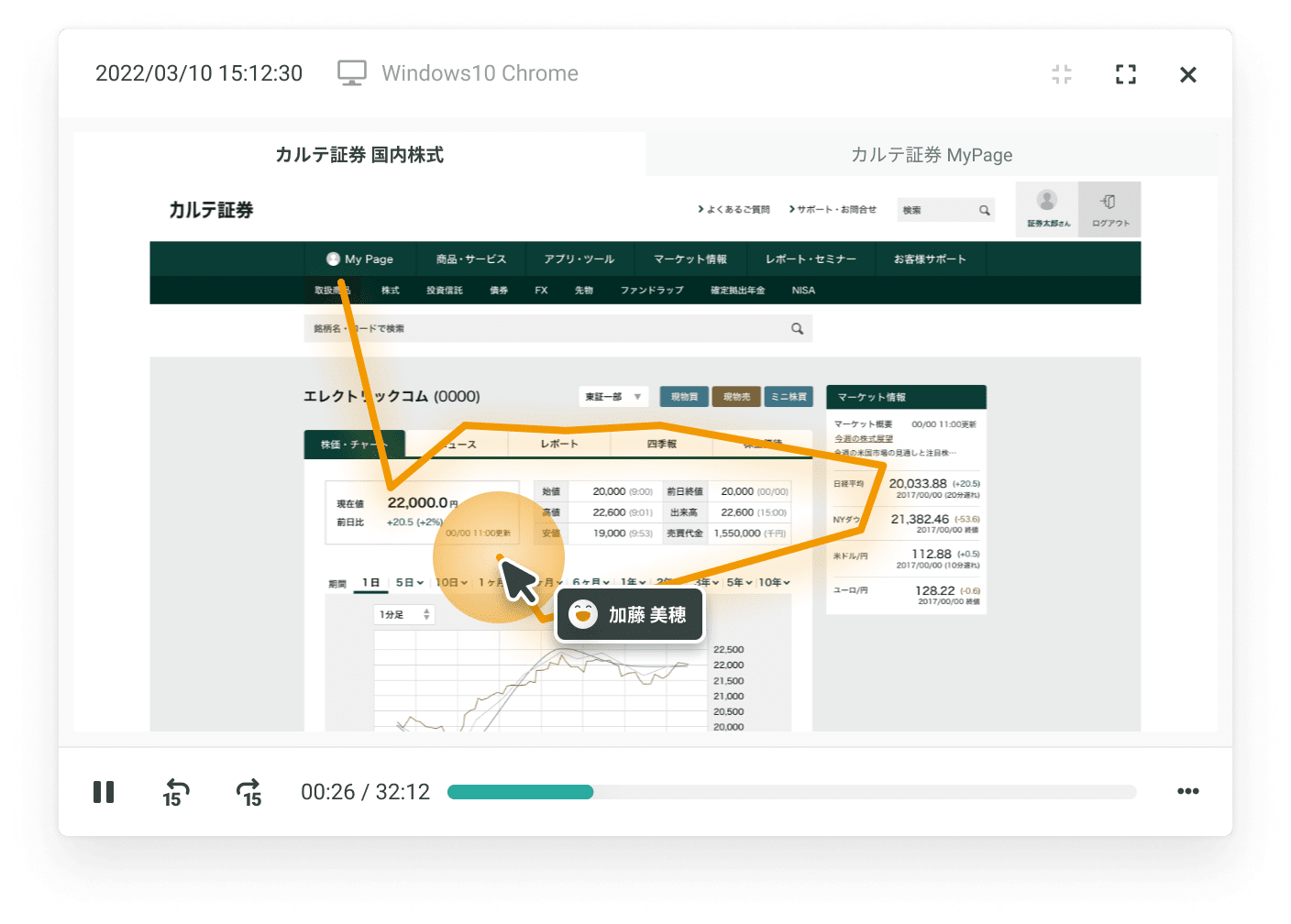Skip the replay forward 15 seconds

click(249, 792)
